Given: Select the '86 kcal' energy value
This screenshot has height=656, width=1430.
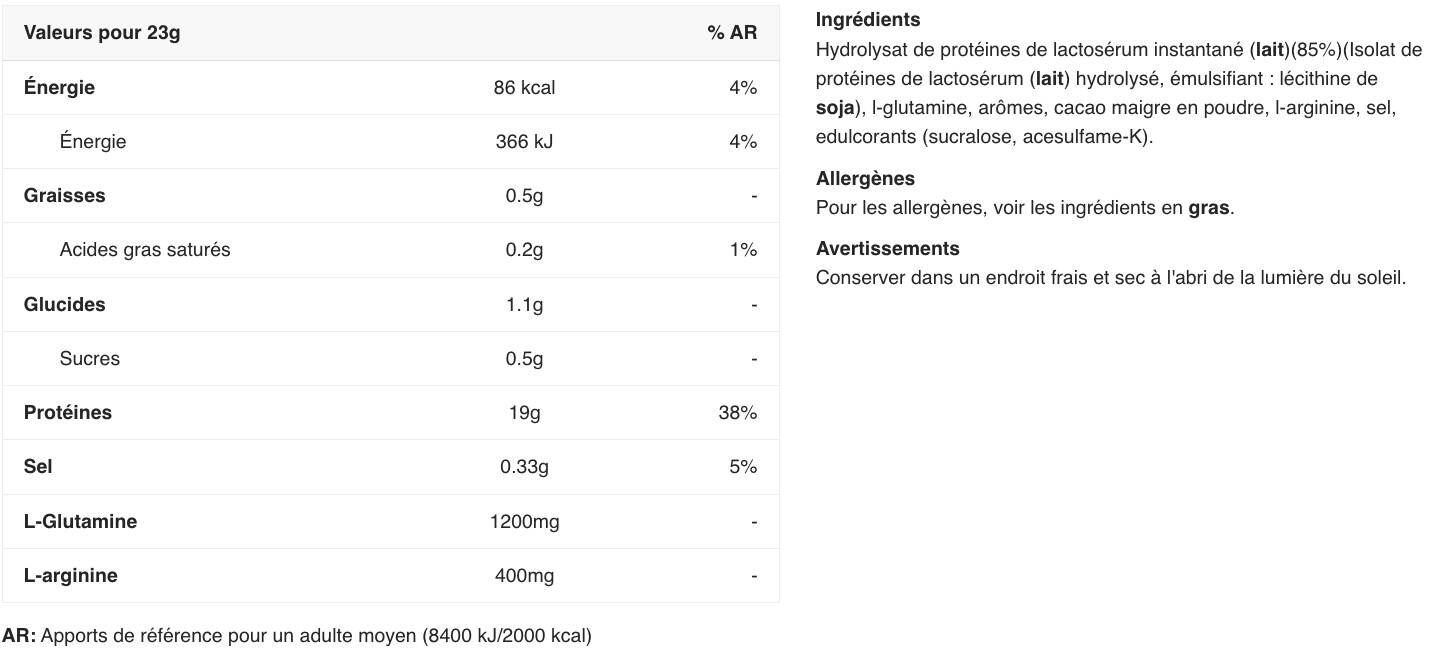Looking at the screenshot, I should point(524,88).
